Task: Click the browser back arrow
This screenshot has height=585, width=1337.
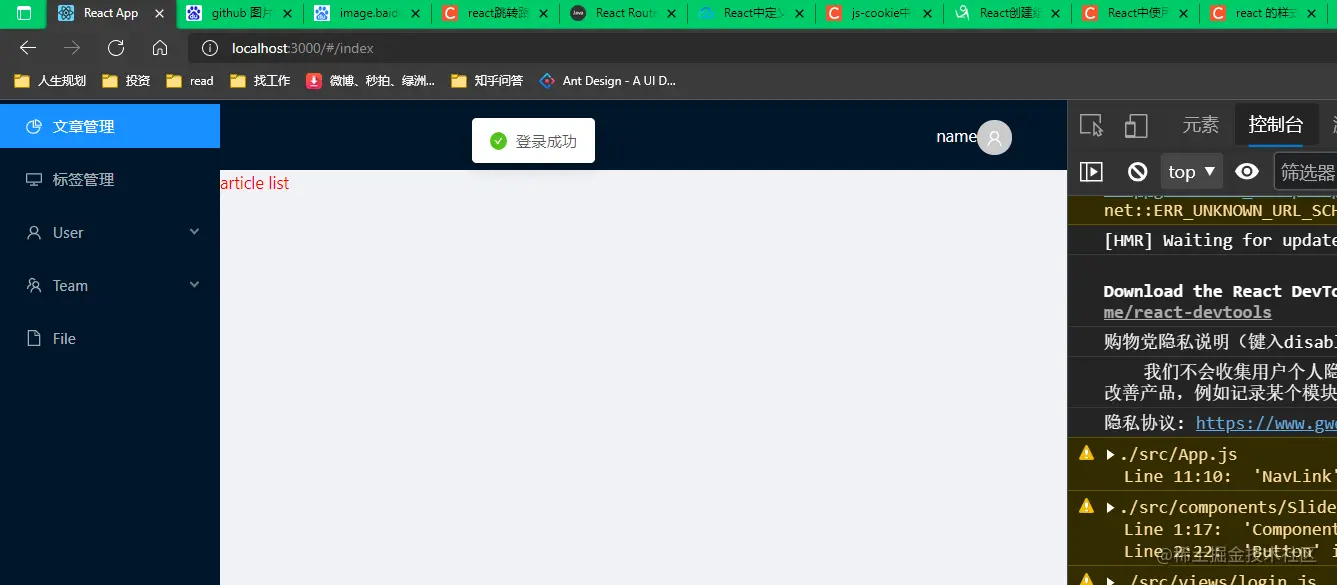Action: pyautogui.click(x=28, y=48)
